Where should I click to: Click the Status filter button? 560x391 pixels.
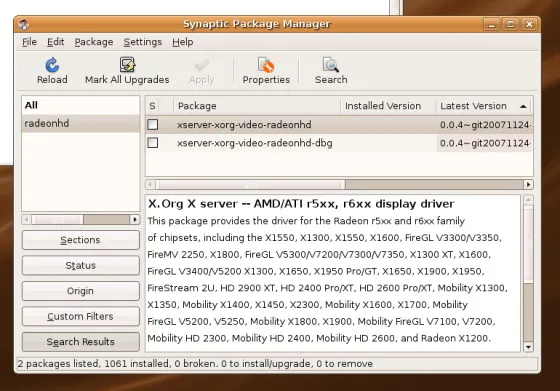[81, 265]
